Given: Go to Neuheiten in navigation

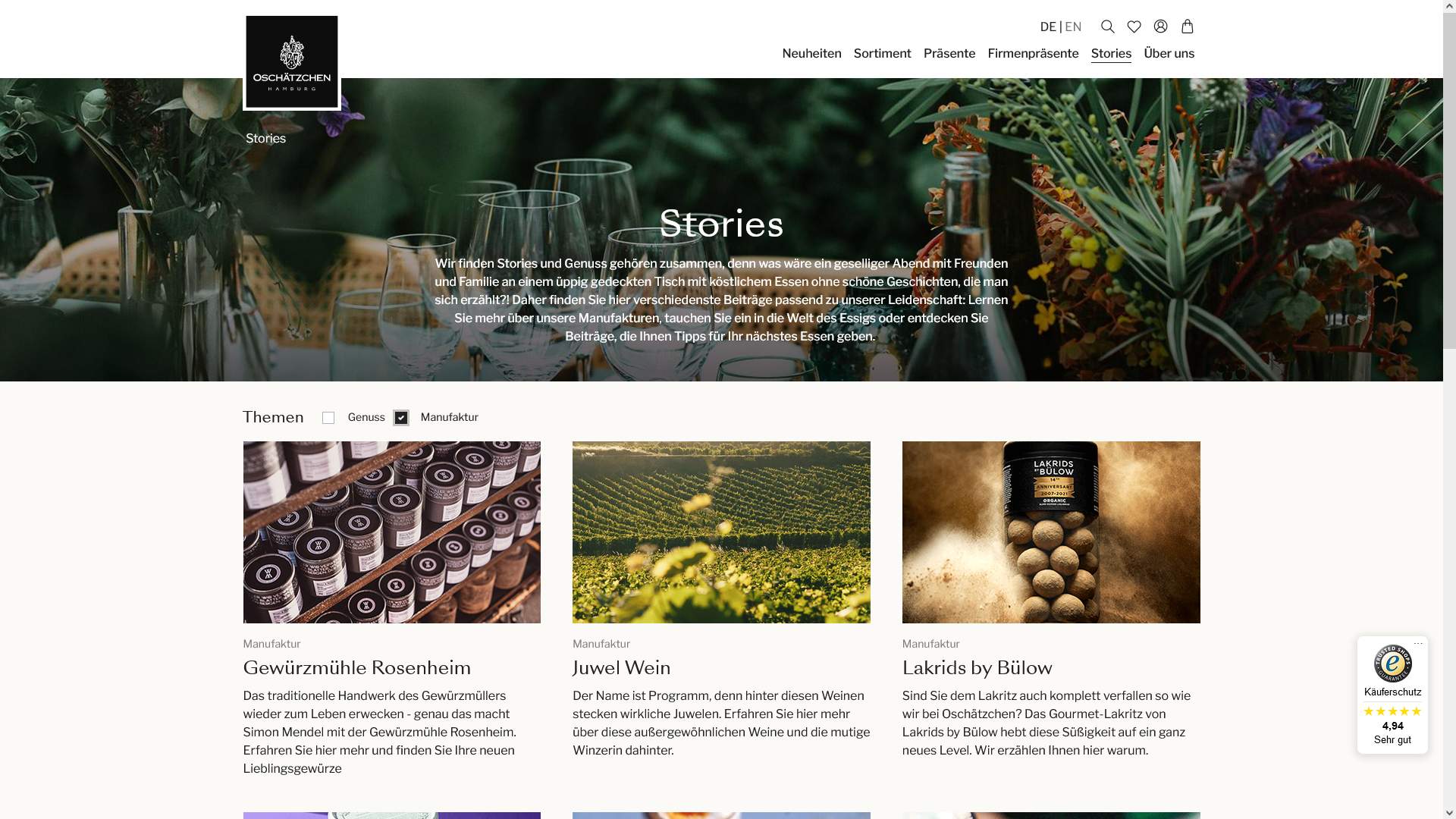Looking at the screenshot, I should point(811,53).
